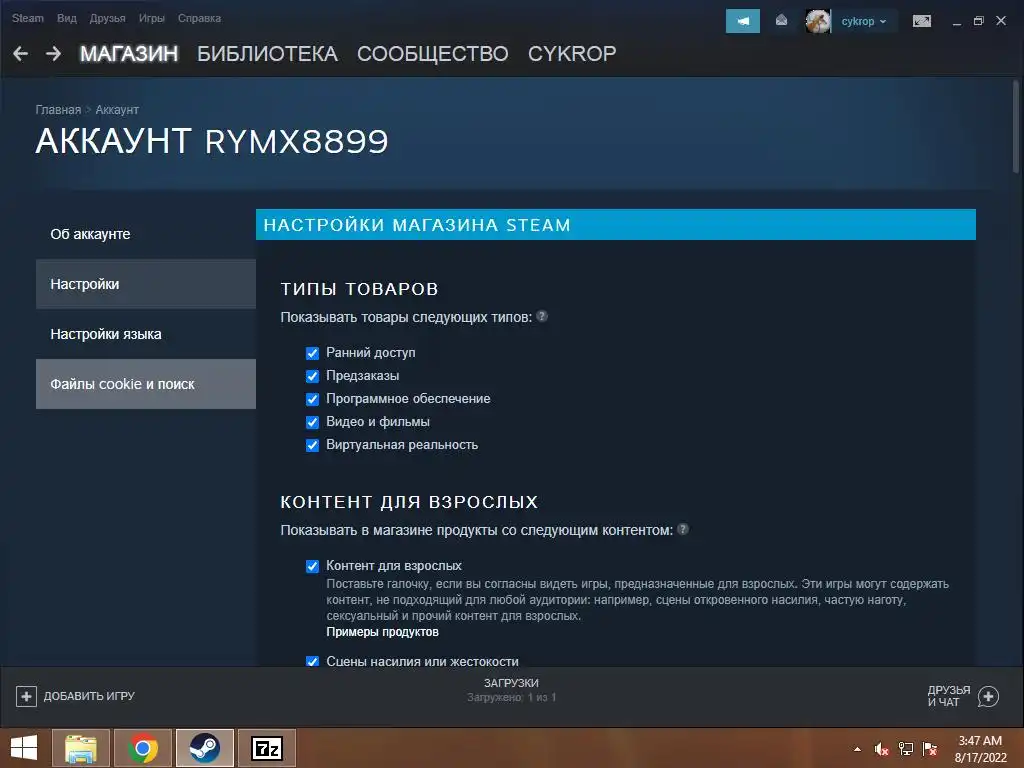This screenshot has width=1024, height=768.
Task: Click help icon beside adult content text
Action: (x=682, y=529)
